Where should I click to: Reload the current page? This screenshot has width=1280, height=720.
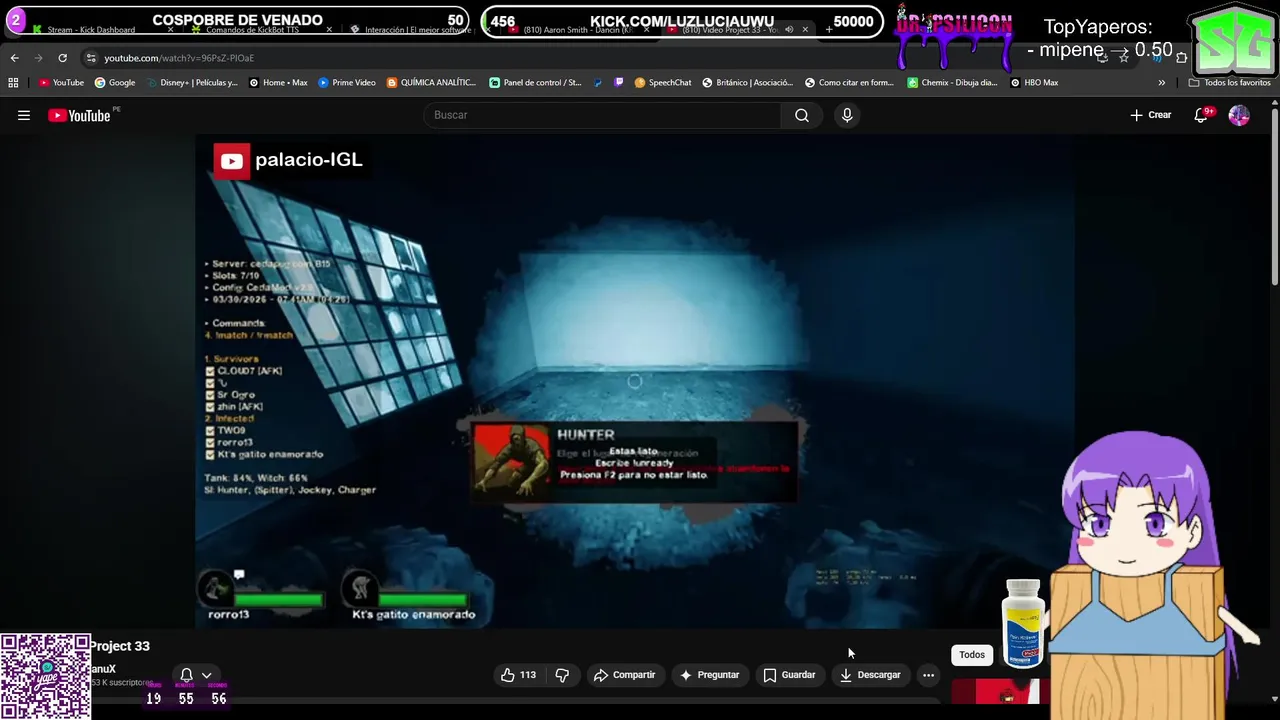[x=63, y=58]
